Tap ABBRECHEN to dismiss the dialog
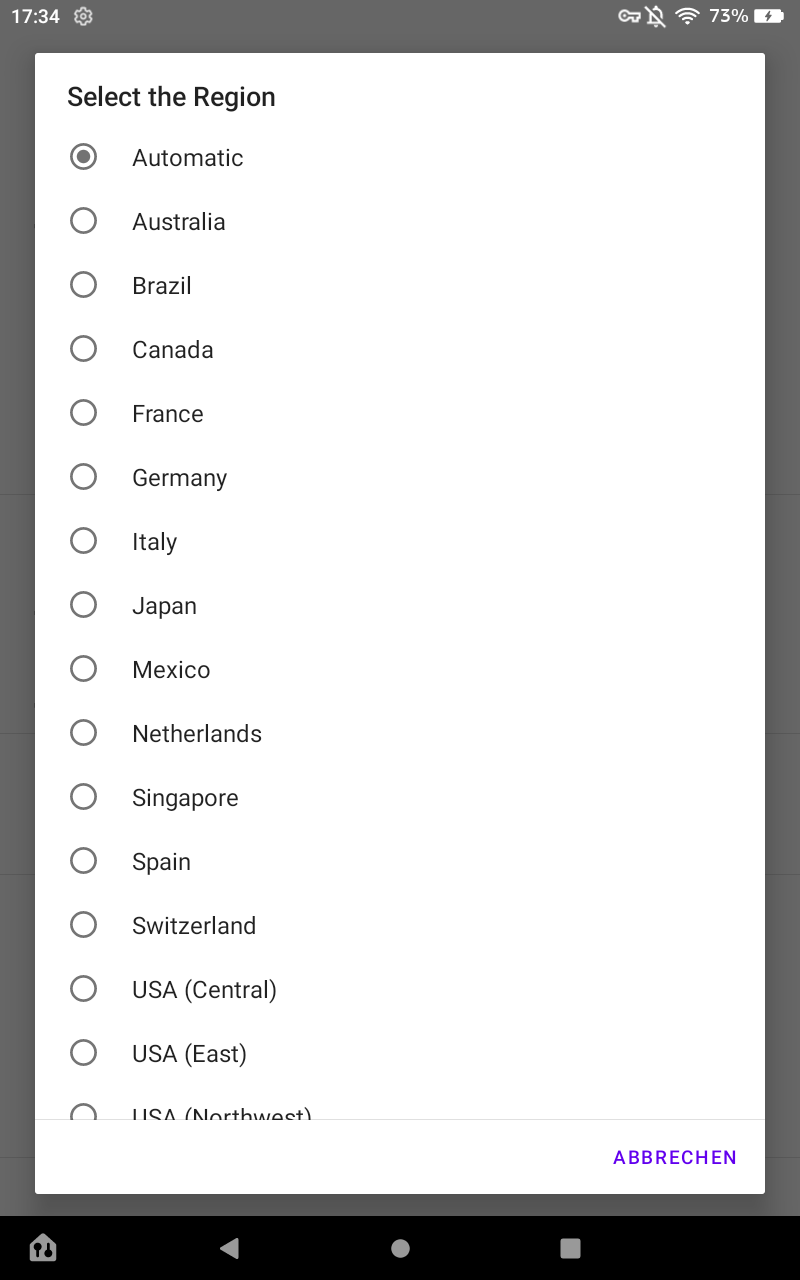Viewport: 800px width, 1280px height. [675, 1157]
